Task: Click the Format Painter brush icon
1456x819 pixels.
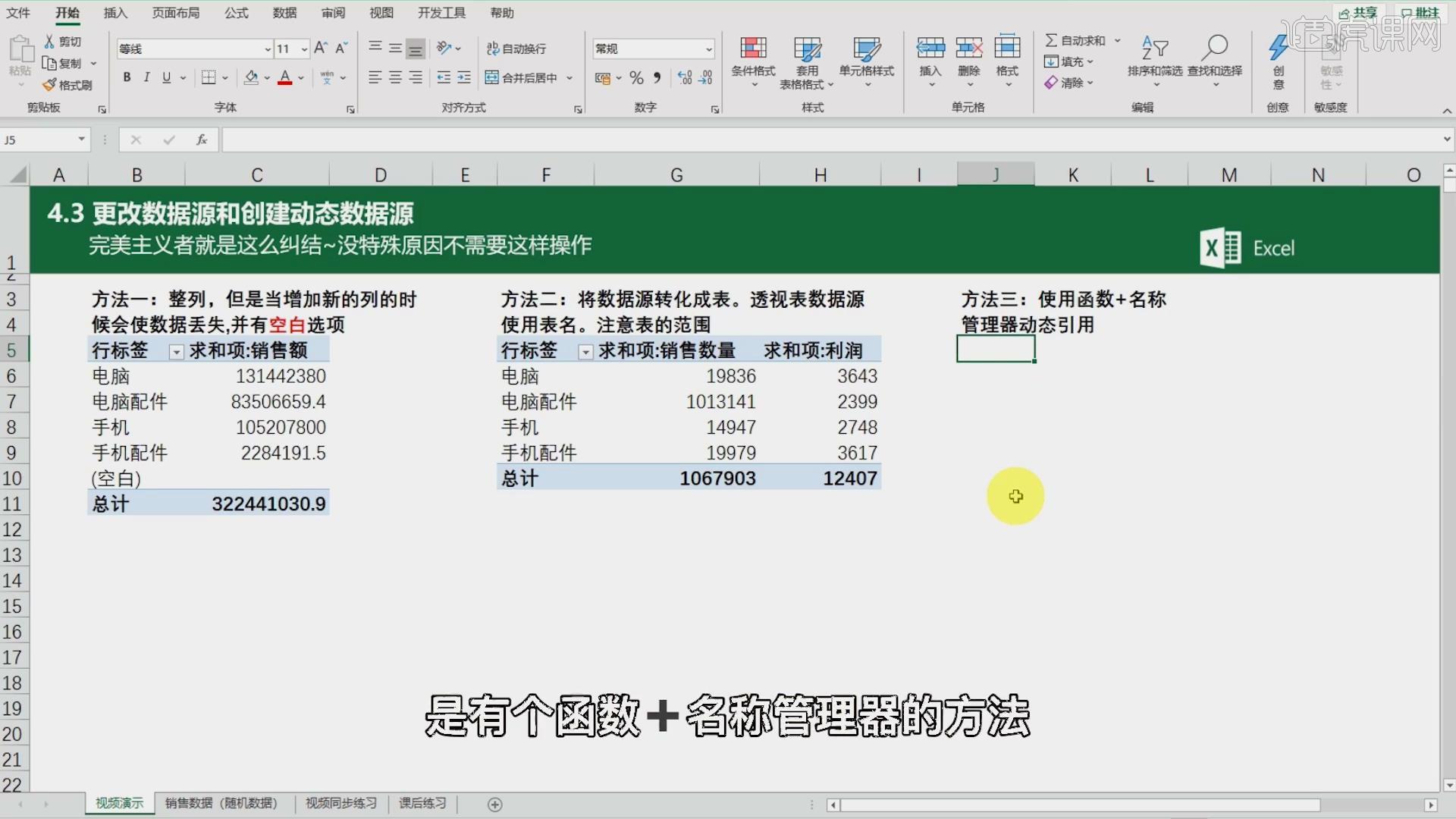Action: pos(50,85)
